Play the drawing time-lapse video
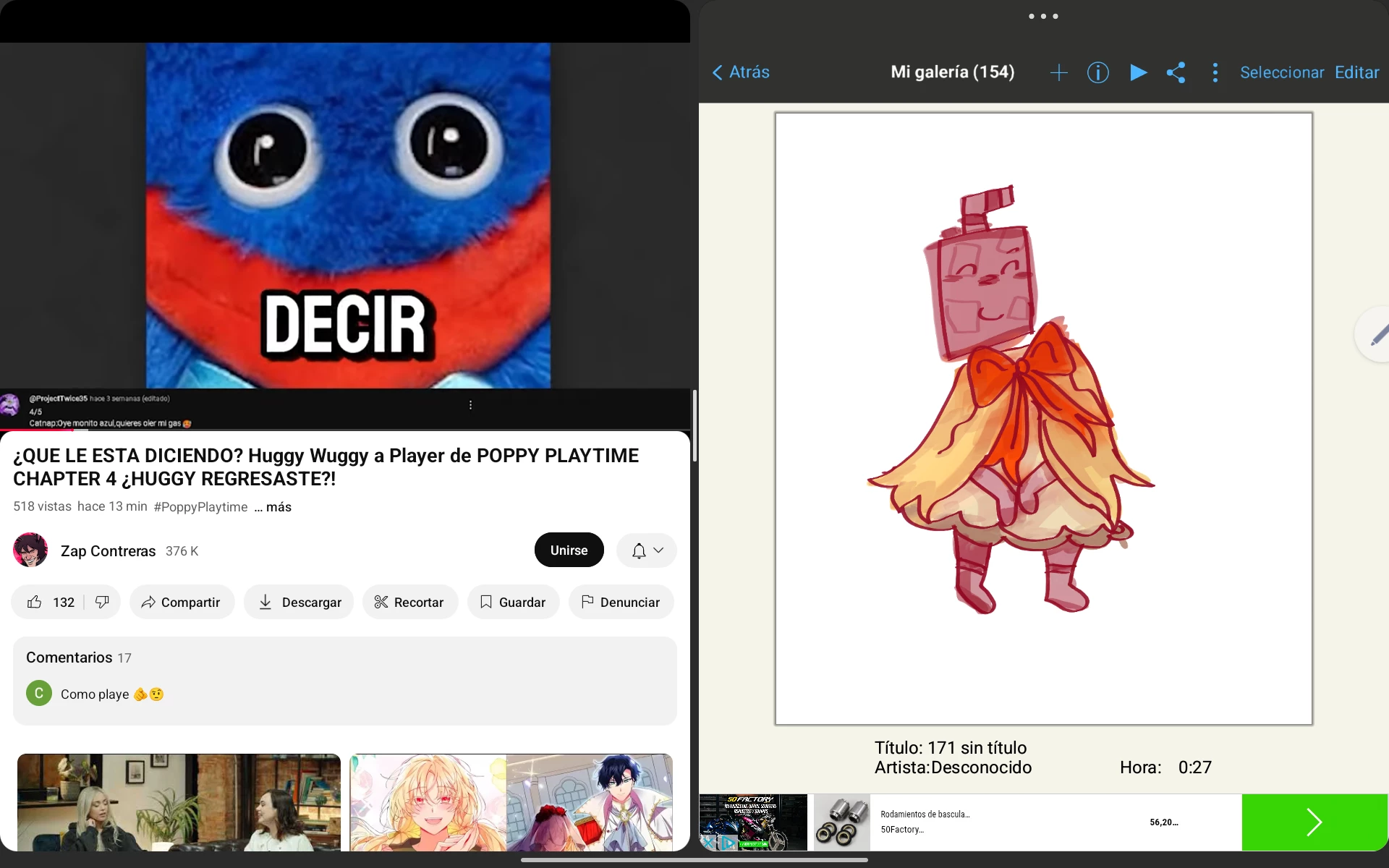 click(1138, 72)
